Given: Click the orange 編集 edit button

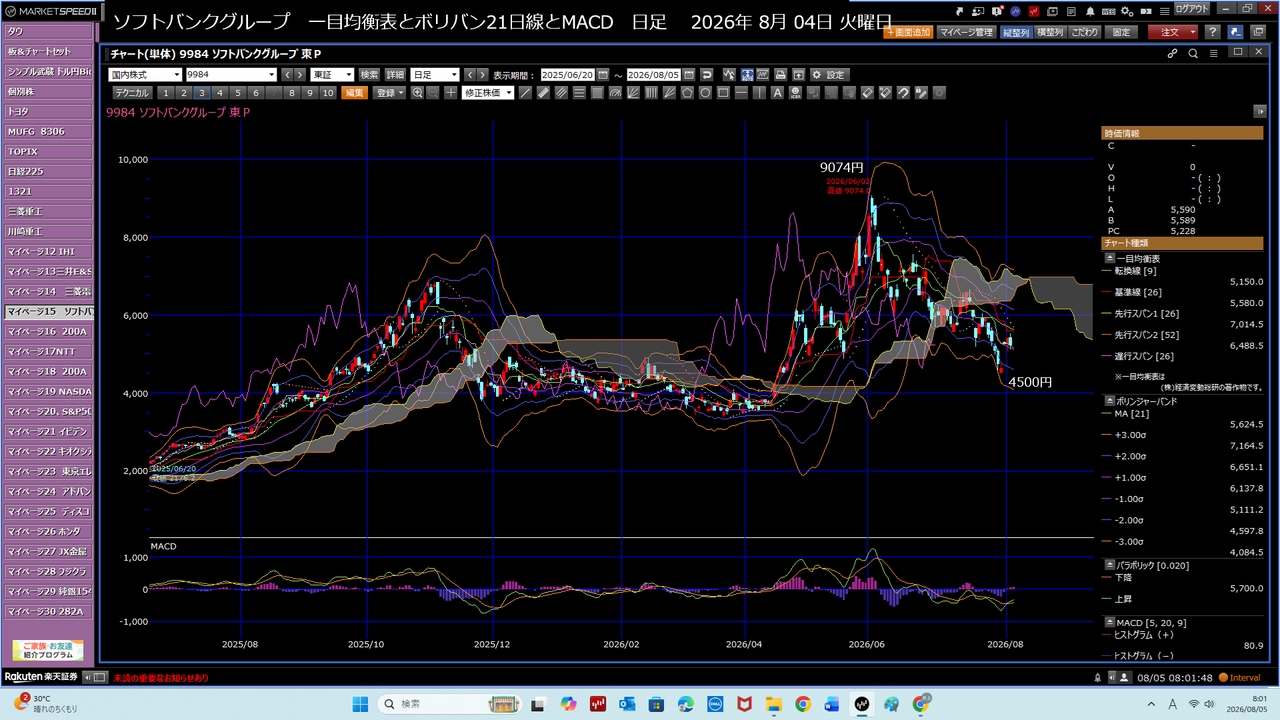Looking at the screenshot, I should point(355,93).
